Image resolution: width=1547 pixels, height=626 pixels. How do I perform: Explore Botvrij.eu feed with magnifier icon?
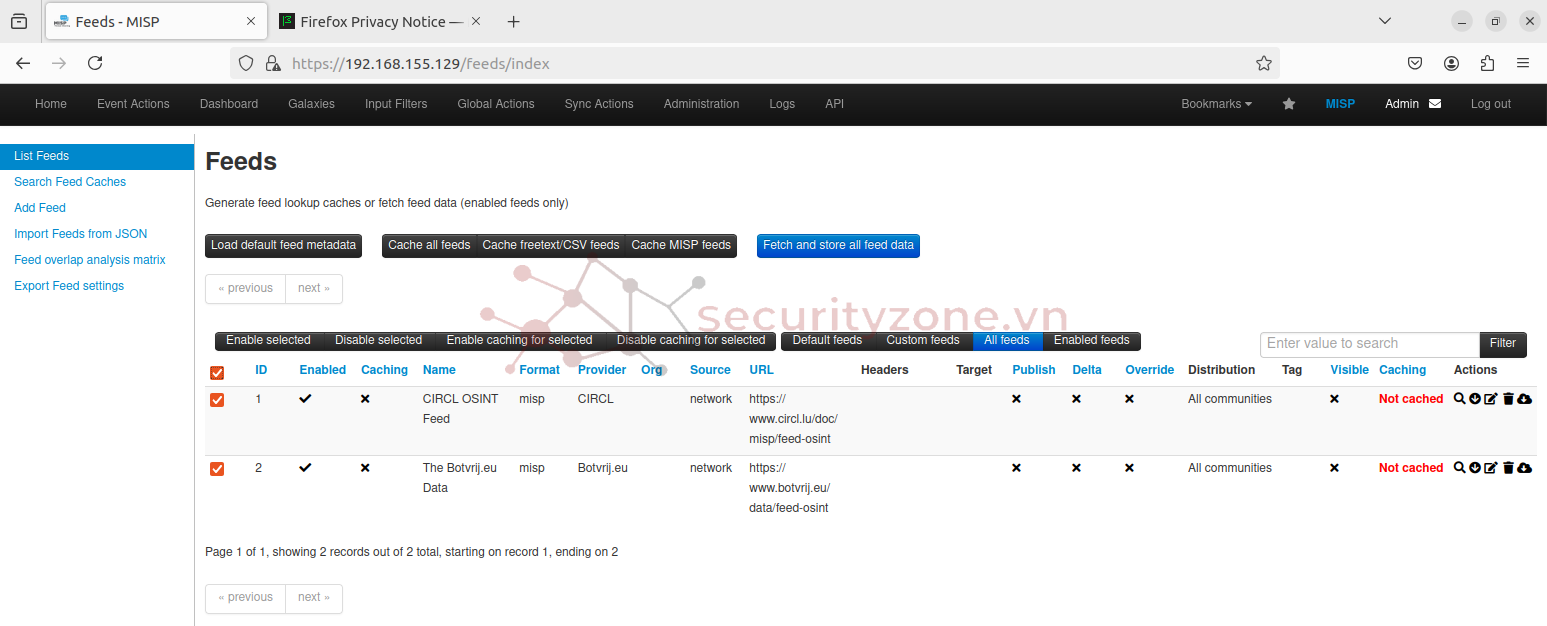(1459, 468)
